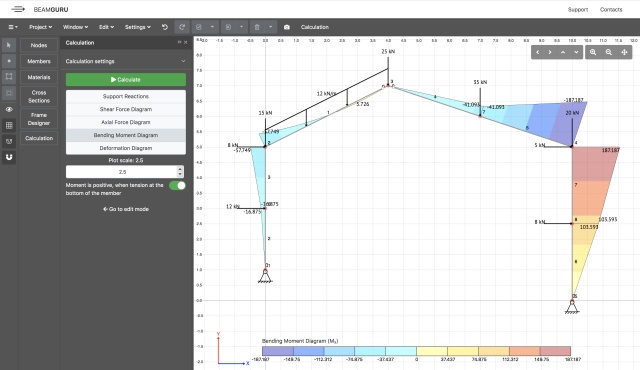Select the pointer cursor tool in sidebar

9,45
